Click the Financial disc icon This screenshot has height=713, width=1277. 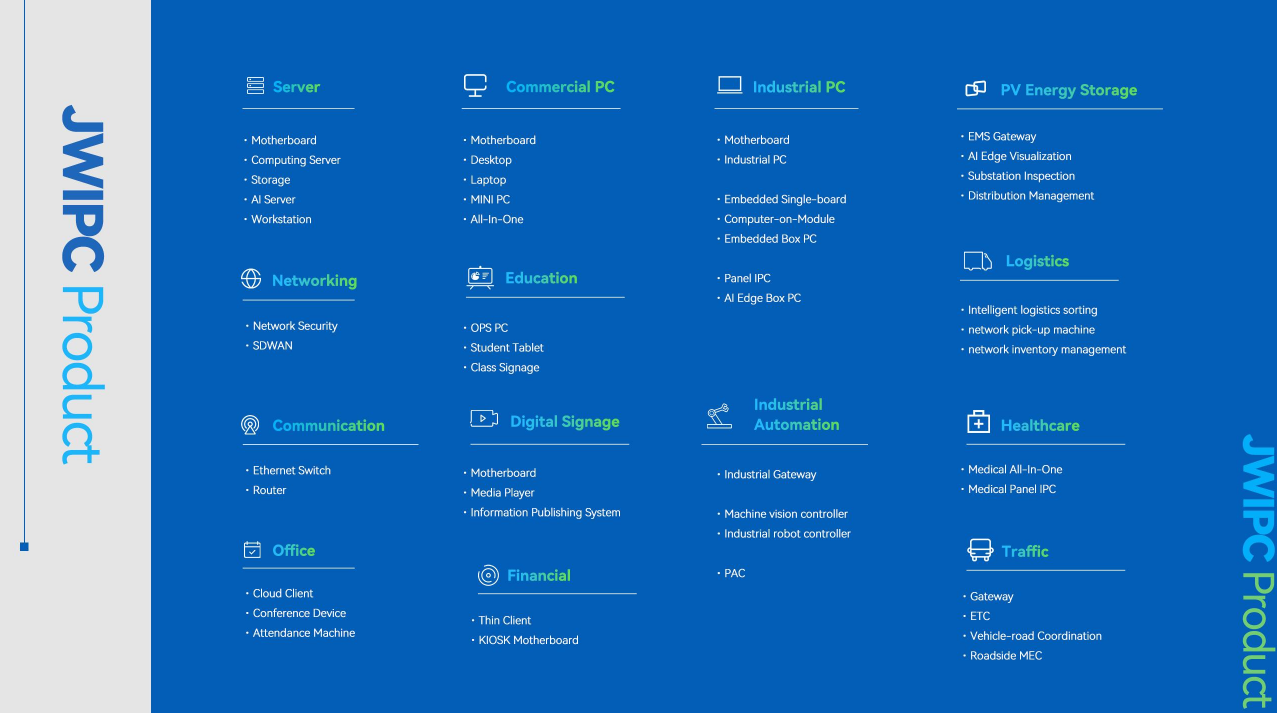[x=488, y=575]
